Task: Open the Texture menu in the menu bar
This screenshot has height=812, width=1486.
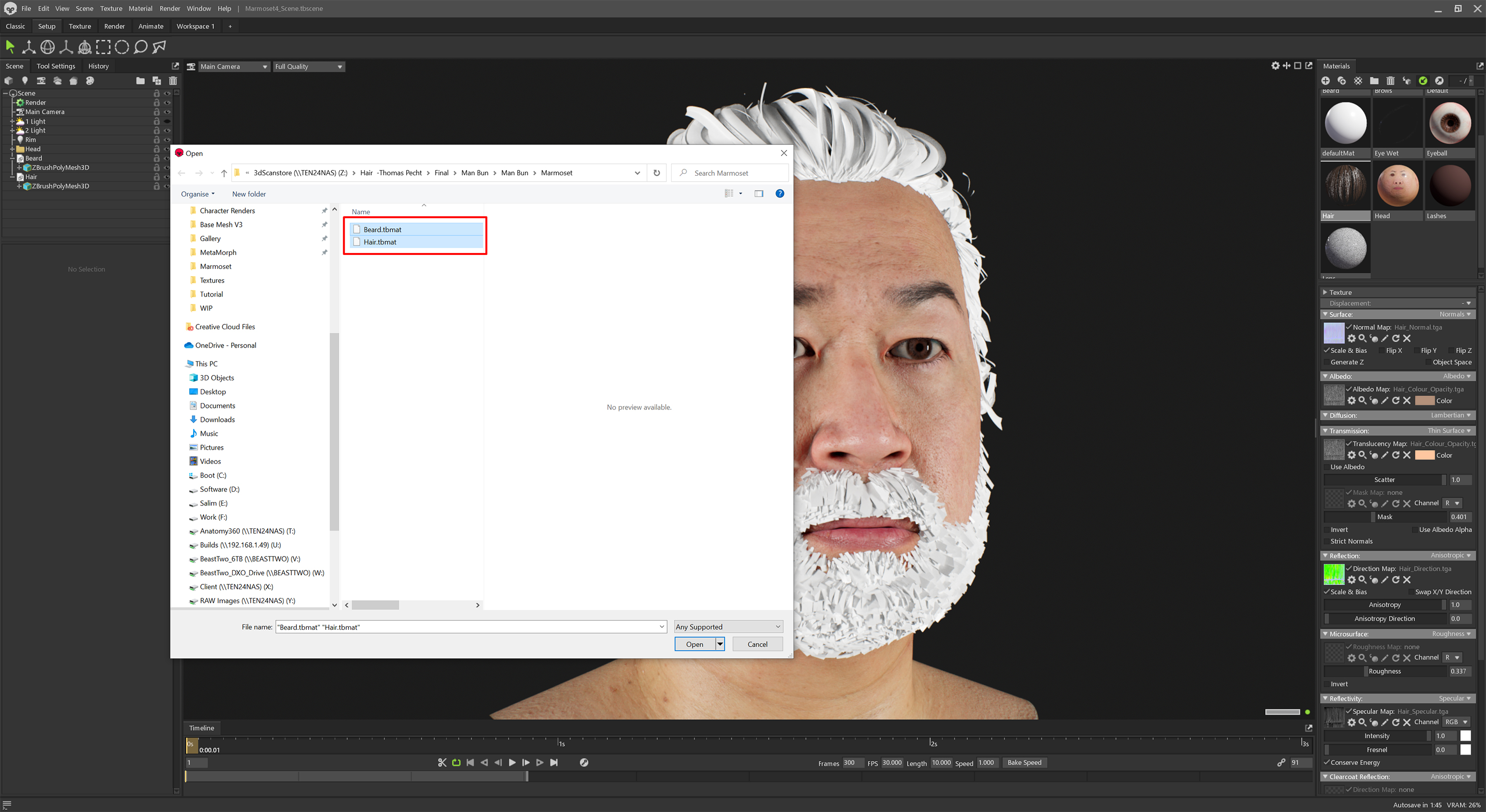Action: coord(111,8)
